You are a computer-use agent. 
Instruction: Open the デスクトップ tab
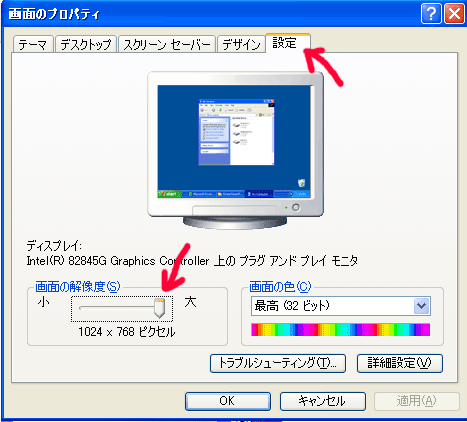click(x=86, y=44)
